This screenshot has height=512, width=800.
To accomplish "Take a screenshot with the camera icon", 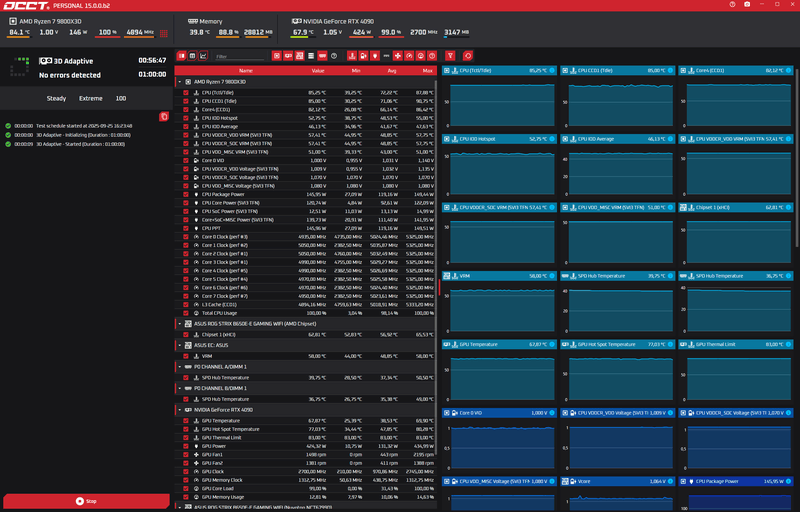I will tap(747, 4).
